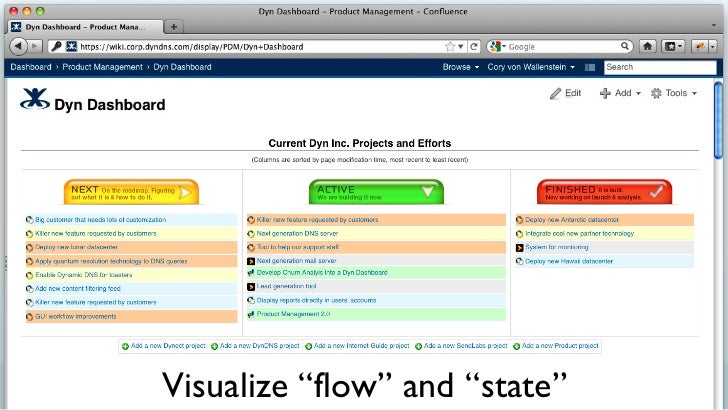Click the icon beside 'Big customer that needs lots of customization'
The image size is (728, 410).
click(29, 220)
